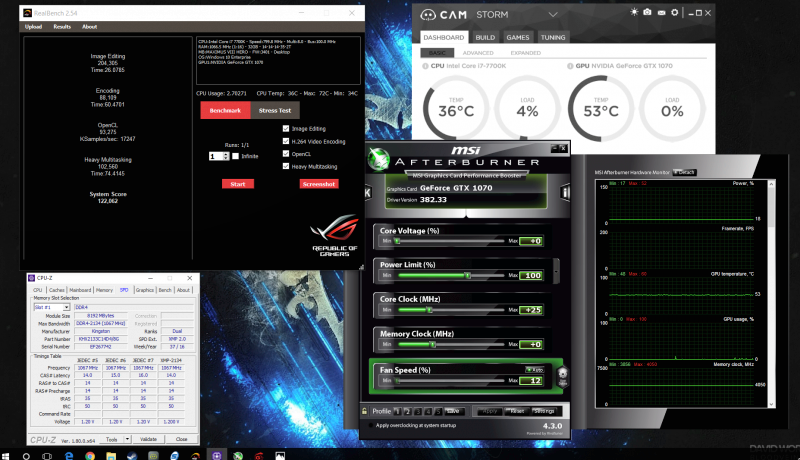Open CAM messages envelope icon
Image resolution: width=800 pixels, height=460 pixels.
point(661,13)
